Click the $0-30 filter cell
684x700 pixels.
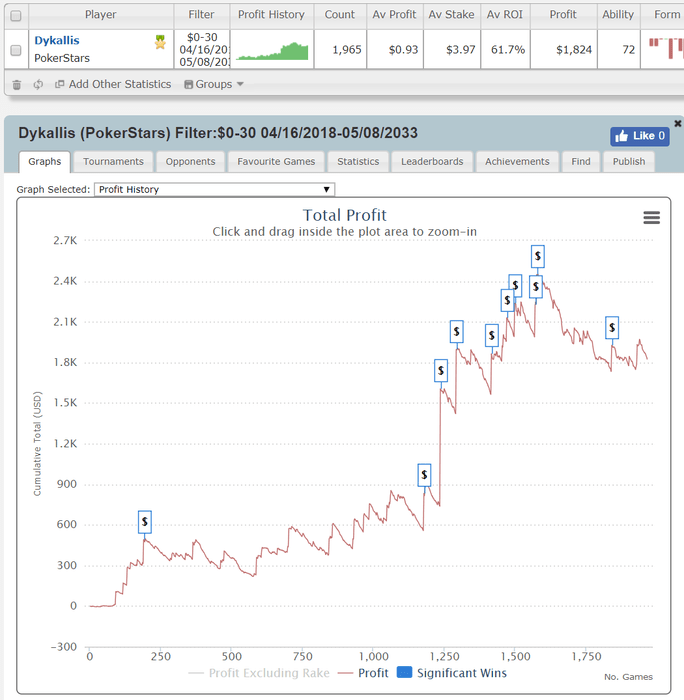[202, 49]
